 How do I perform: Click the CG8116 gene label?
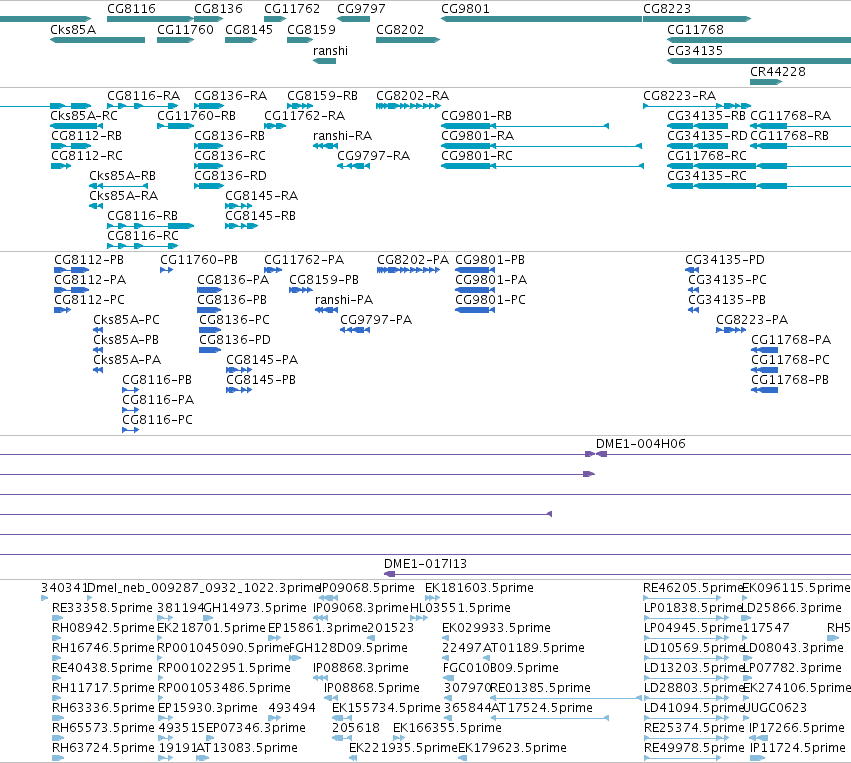pos(131,9)
